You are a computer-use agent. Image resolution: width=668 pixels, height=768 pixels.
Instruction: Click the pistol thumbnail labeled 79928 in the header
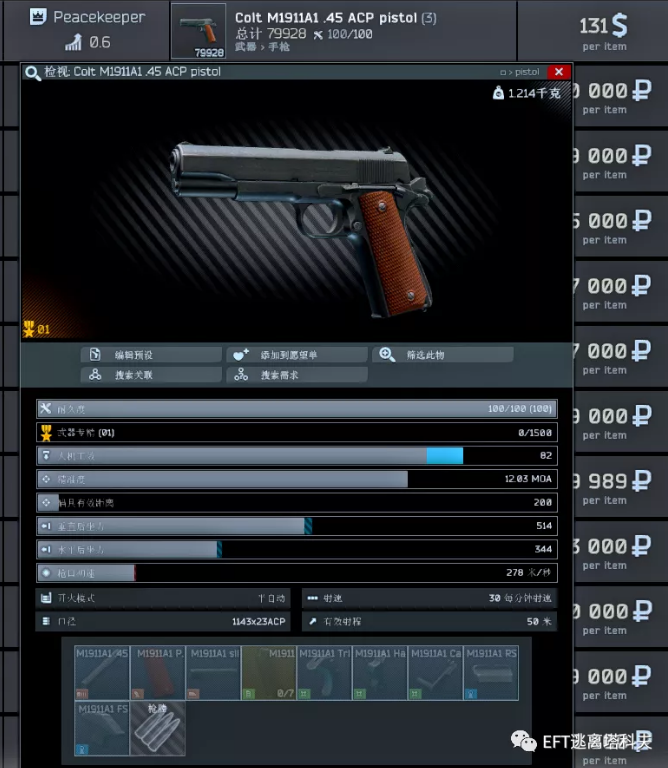(198, 31)
